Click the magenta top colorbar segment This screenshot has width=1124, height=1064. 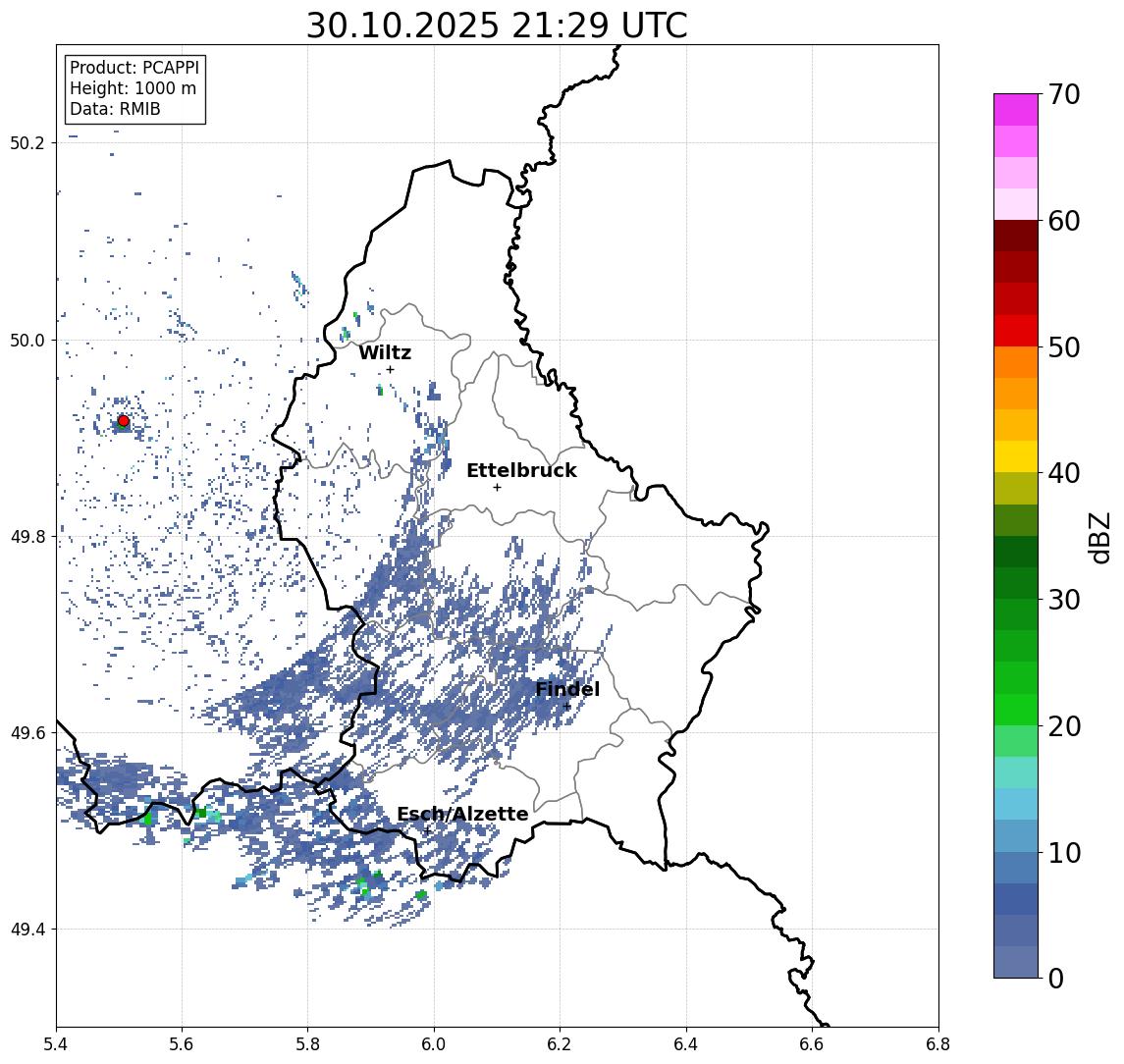point(1016,110)
